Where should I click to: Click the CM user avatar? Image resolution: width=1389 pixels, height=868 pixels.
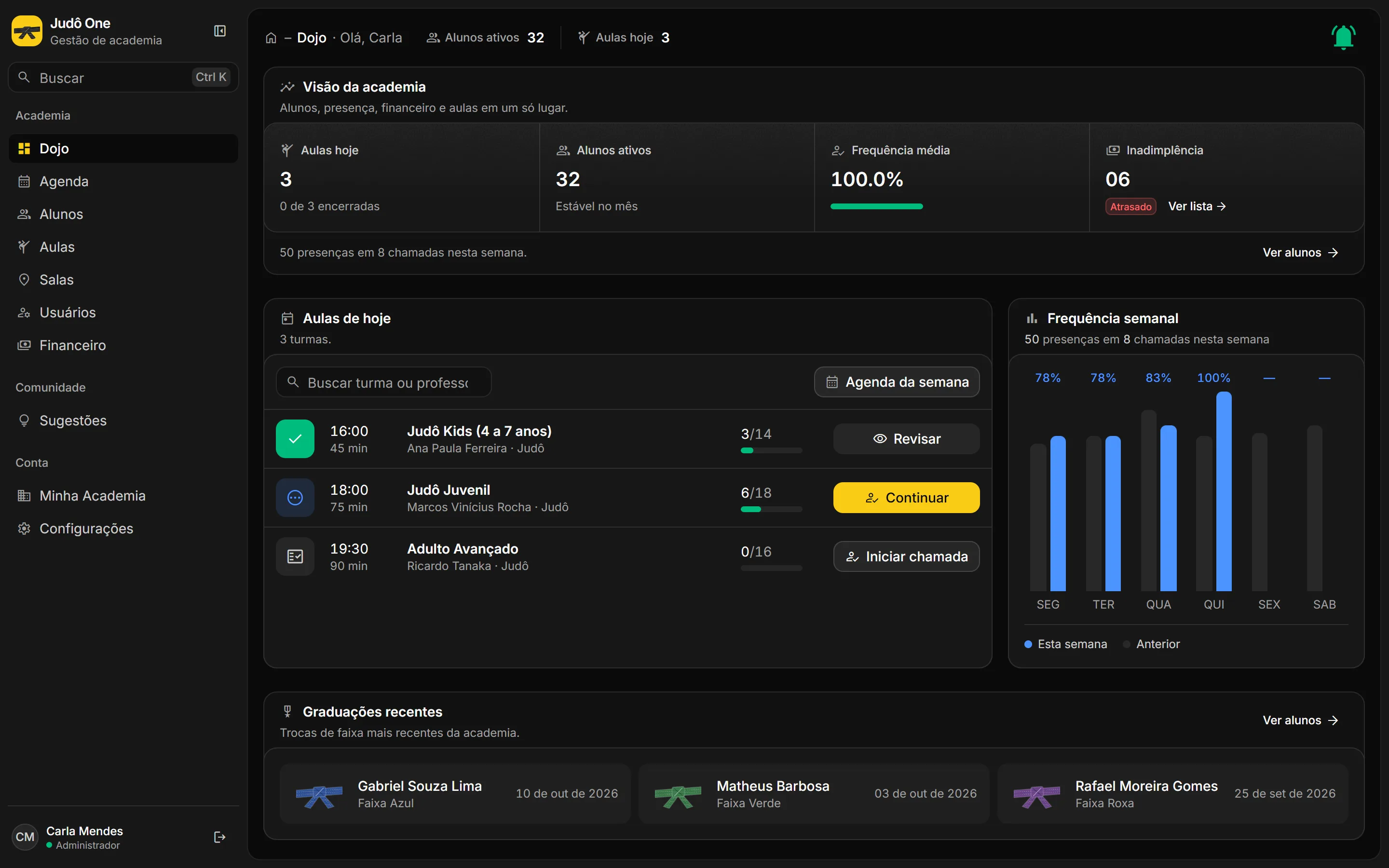pyautogui.click(x=25, y=837)
